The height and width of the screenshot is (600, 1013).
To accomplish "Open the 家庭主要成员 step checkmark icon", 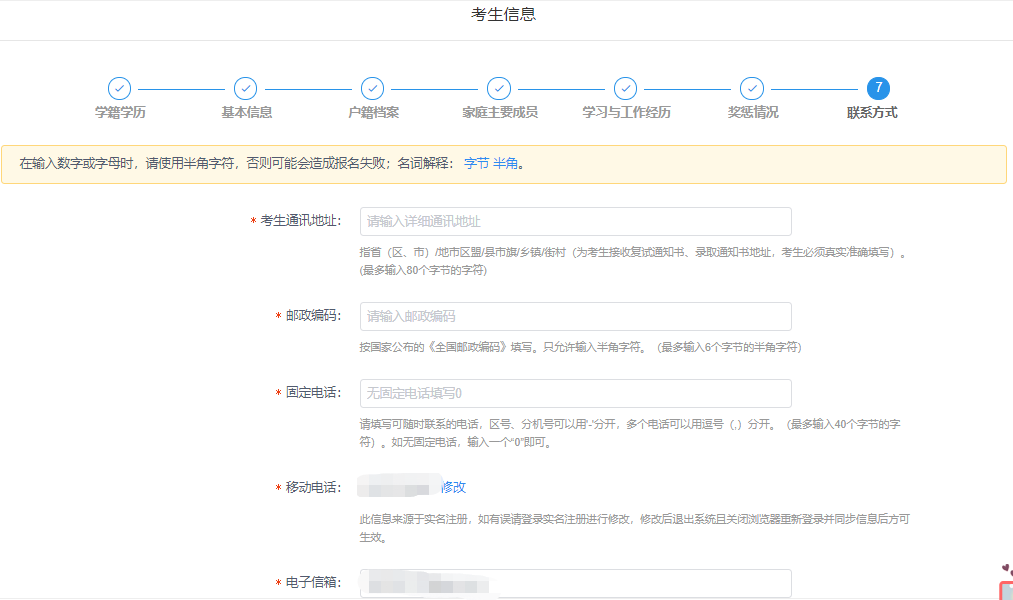I will click(499, 88).
